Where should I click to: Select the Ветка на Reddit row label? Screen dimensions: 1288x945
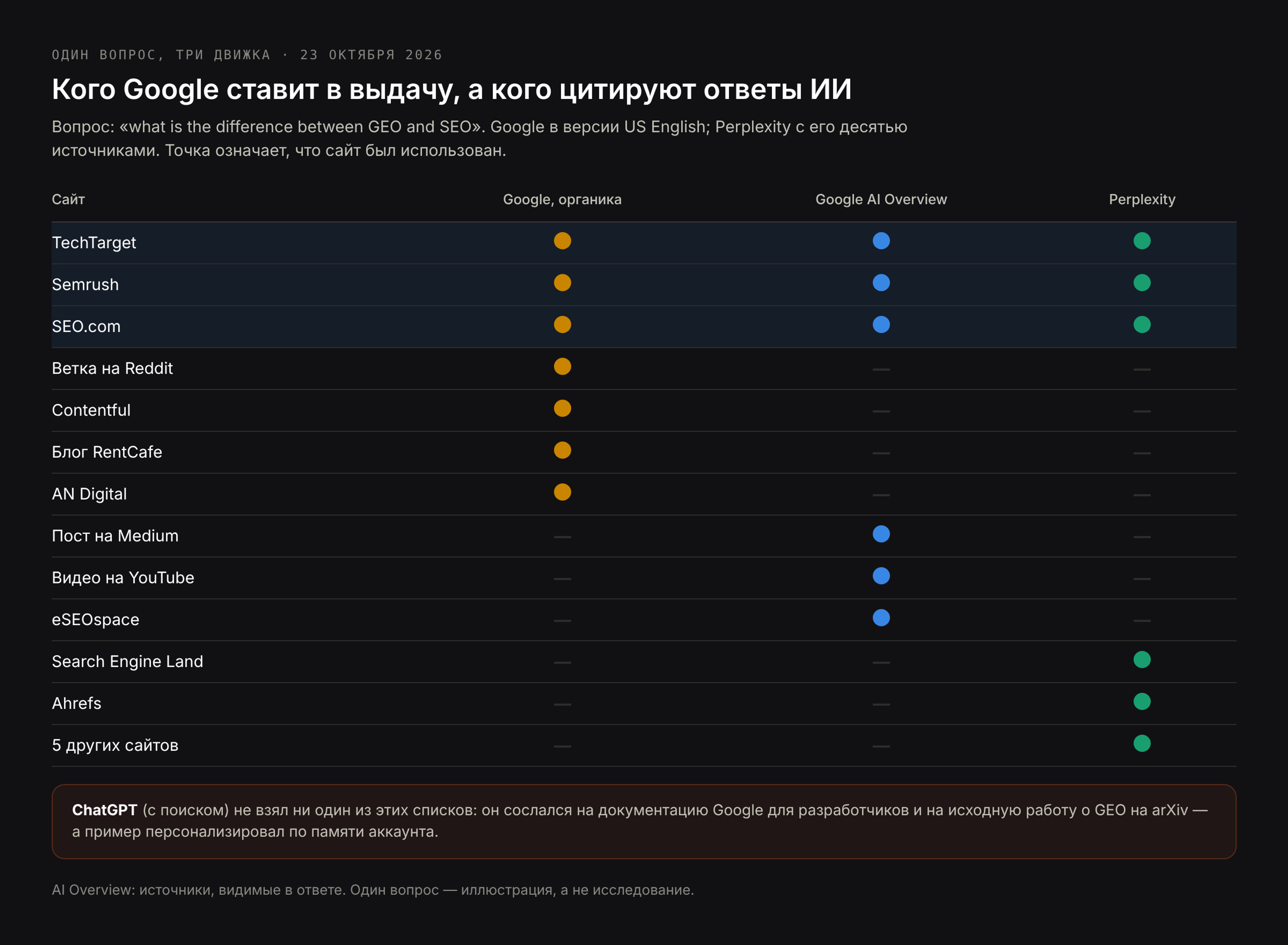coord(112,368)
